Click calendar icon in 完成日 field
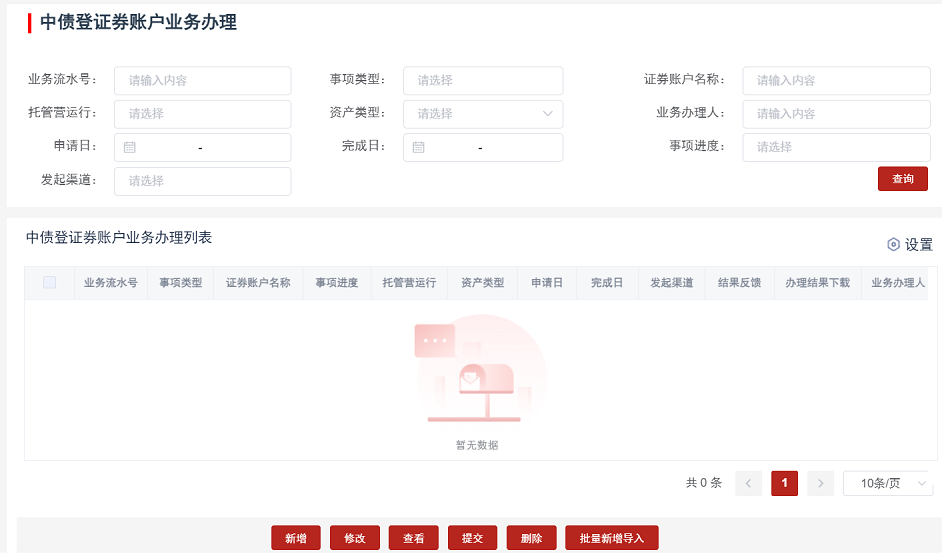 [x=419, y=148]
